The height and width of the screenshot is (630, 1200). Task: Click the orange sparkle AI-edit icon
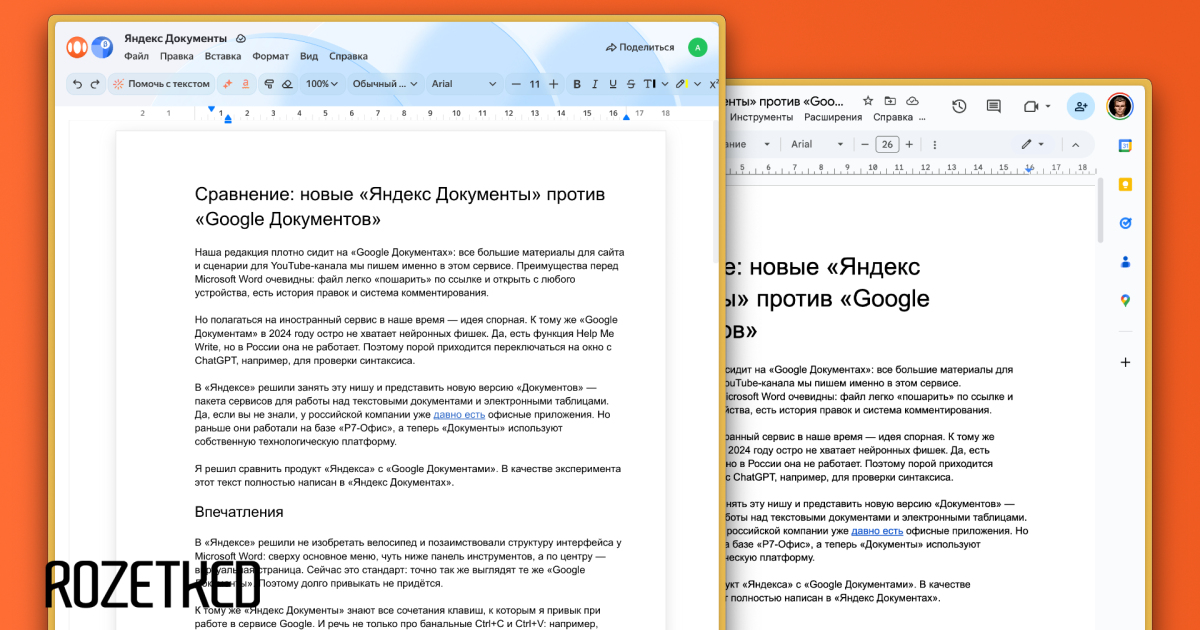coord(228,84)
